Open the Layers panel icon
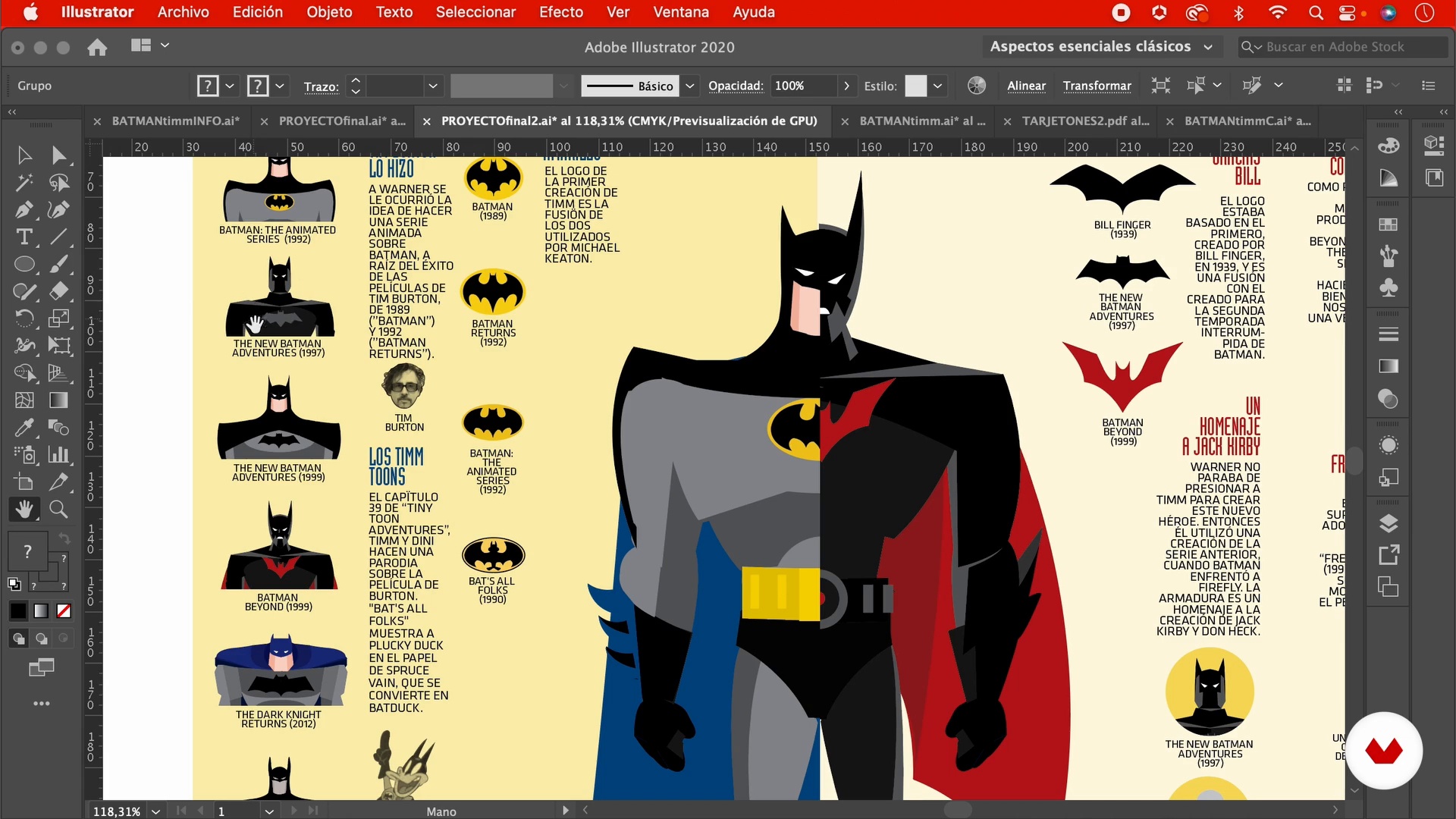Image resolution: width=1456 pixels, height=819 pixels. pyautogui.click(x=1389, y=524)
